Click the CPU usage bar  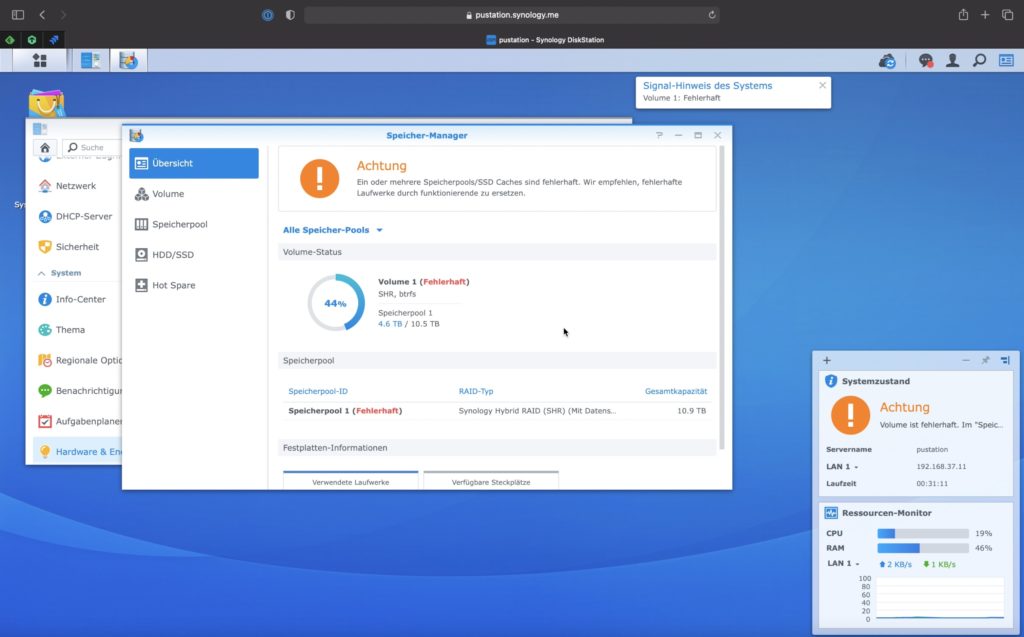pos(923,533)
